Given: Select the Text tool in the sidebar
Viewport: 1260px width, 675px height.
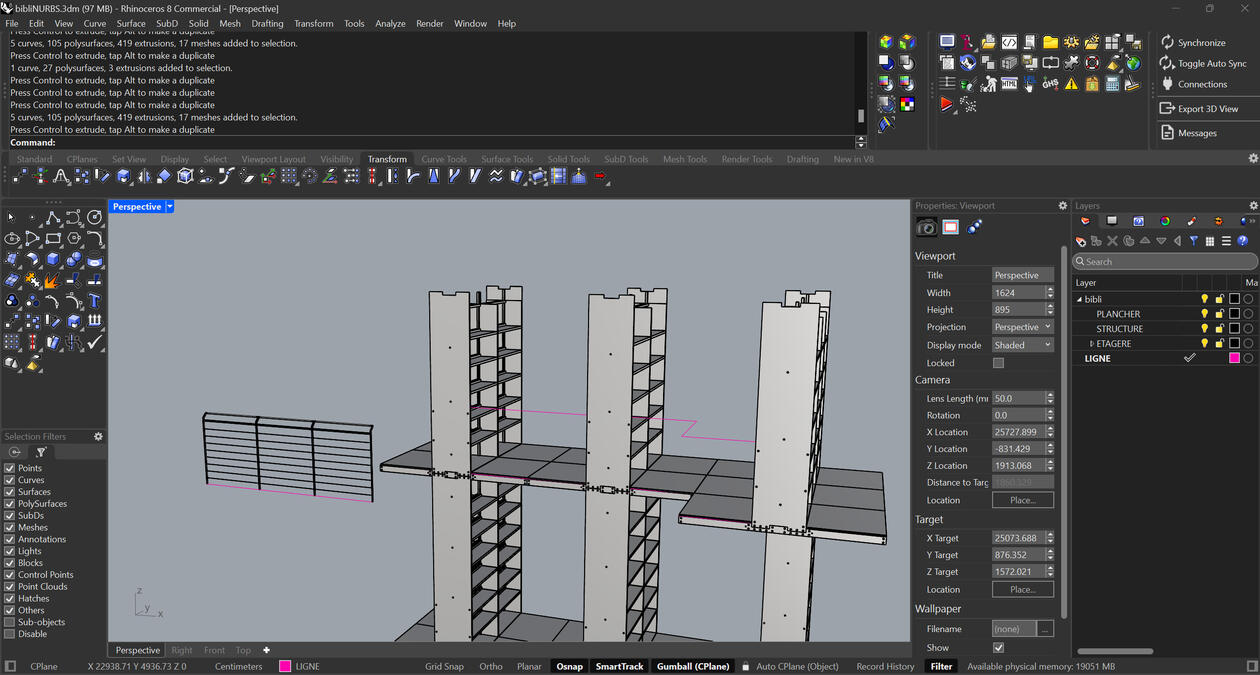Looking at the screenshot, I should [x=95, y=302].
